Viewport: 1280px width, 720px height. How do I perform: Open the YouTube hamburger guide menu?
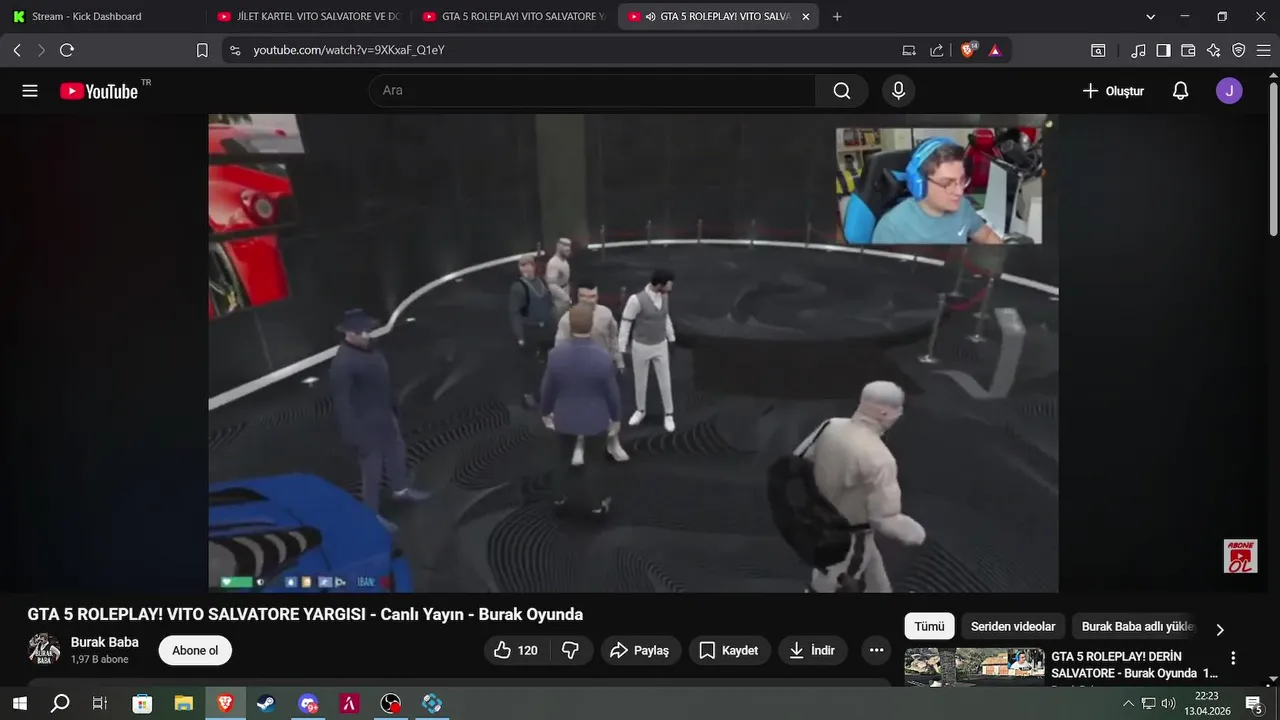[30, 91]
